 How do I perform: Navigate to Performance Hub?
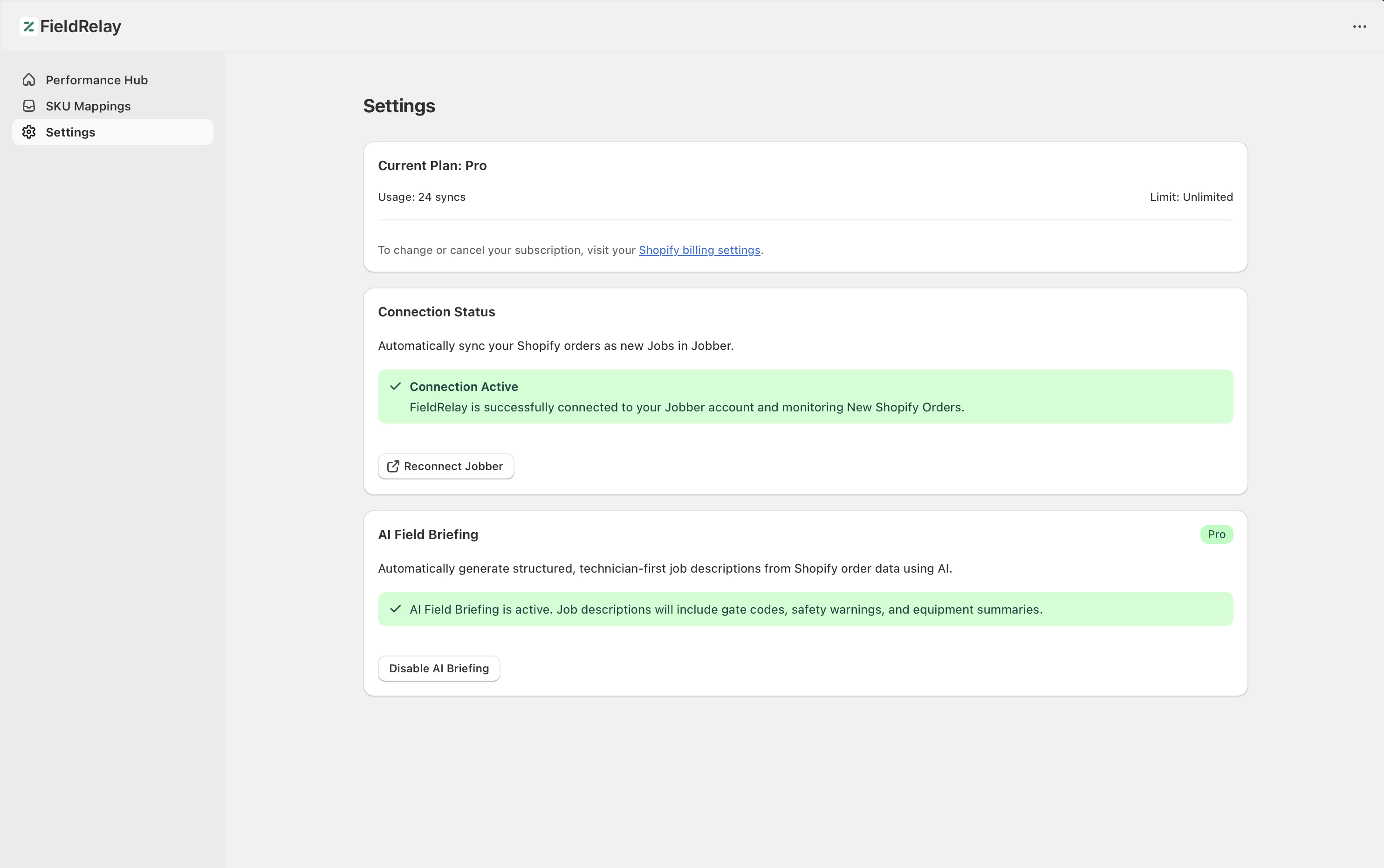point(96,80)
